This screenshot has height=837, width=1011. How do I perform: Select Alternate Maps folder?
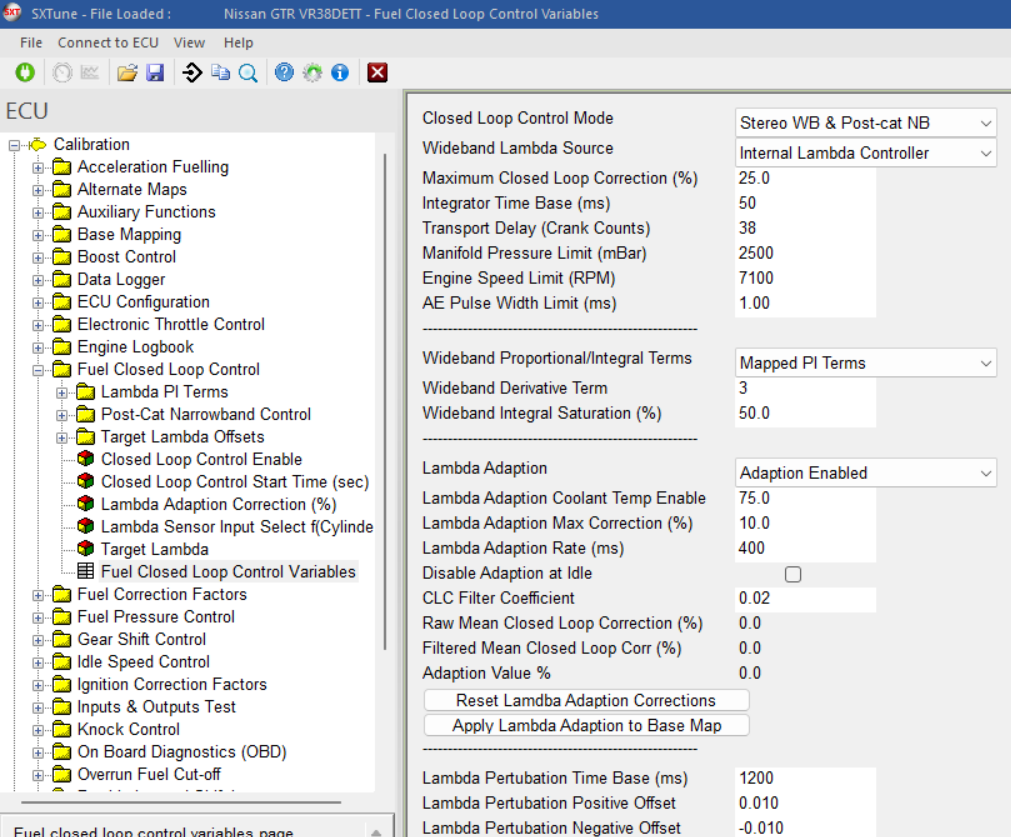[132, 190]
